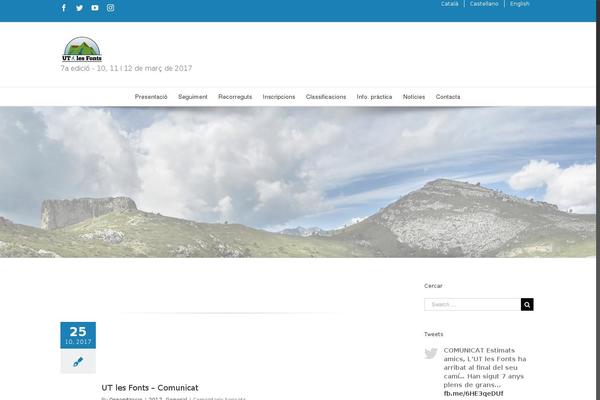The width and height of the screenshot is (600, 400).
Task: Open the Inscripcions menu
Action: pos(279,97)
